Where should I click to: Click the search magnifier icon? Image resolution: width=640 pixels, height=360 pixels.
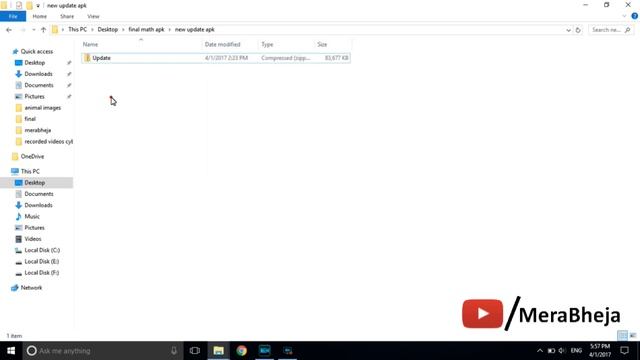628,30
